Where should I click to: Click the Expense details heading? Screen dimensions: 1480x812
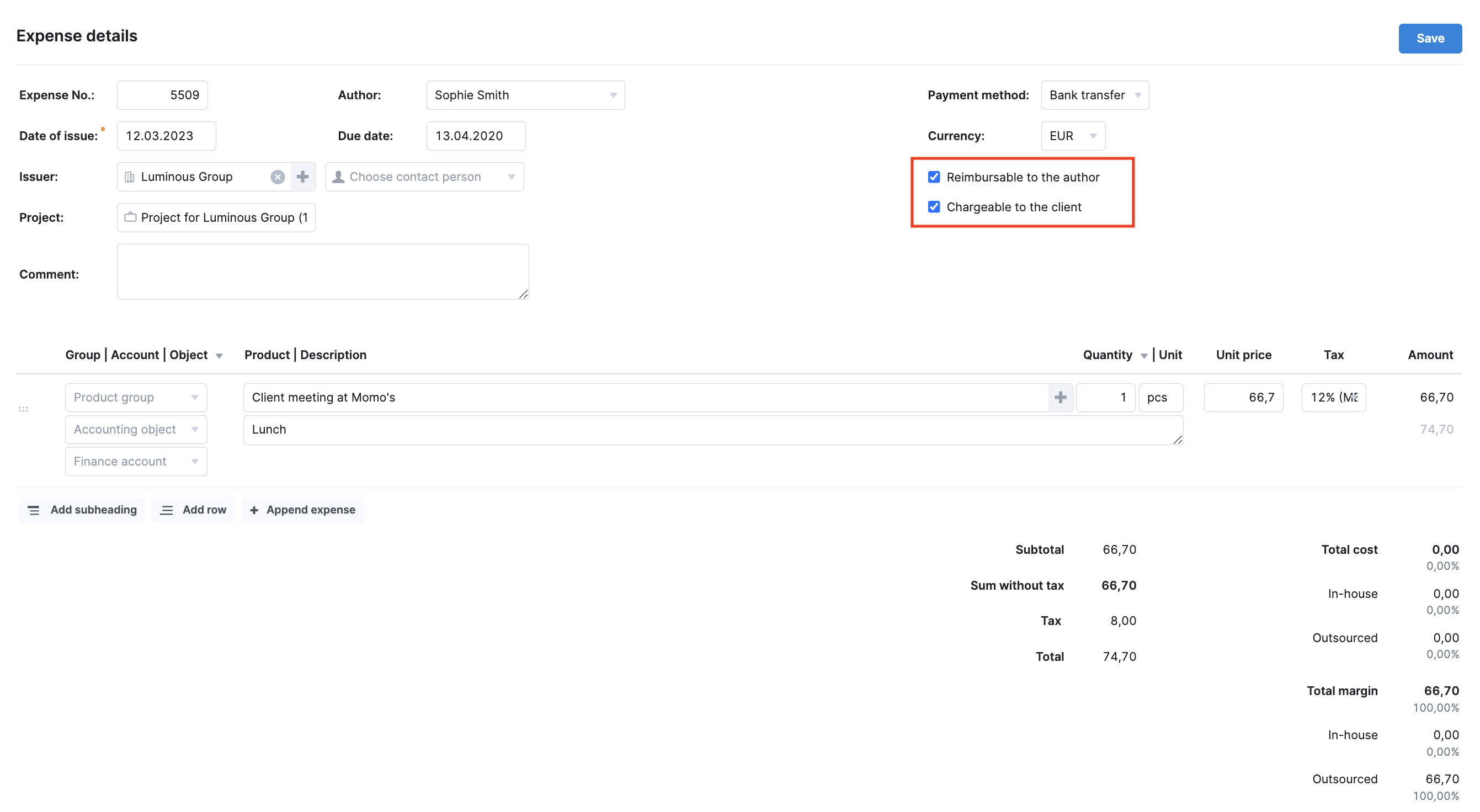pyautogui.click(x=77, y=36)
